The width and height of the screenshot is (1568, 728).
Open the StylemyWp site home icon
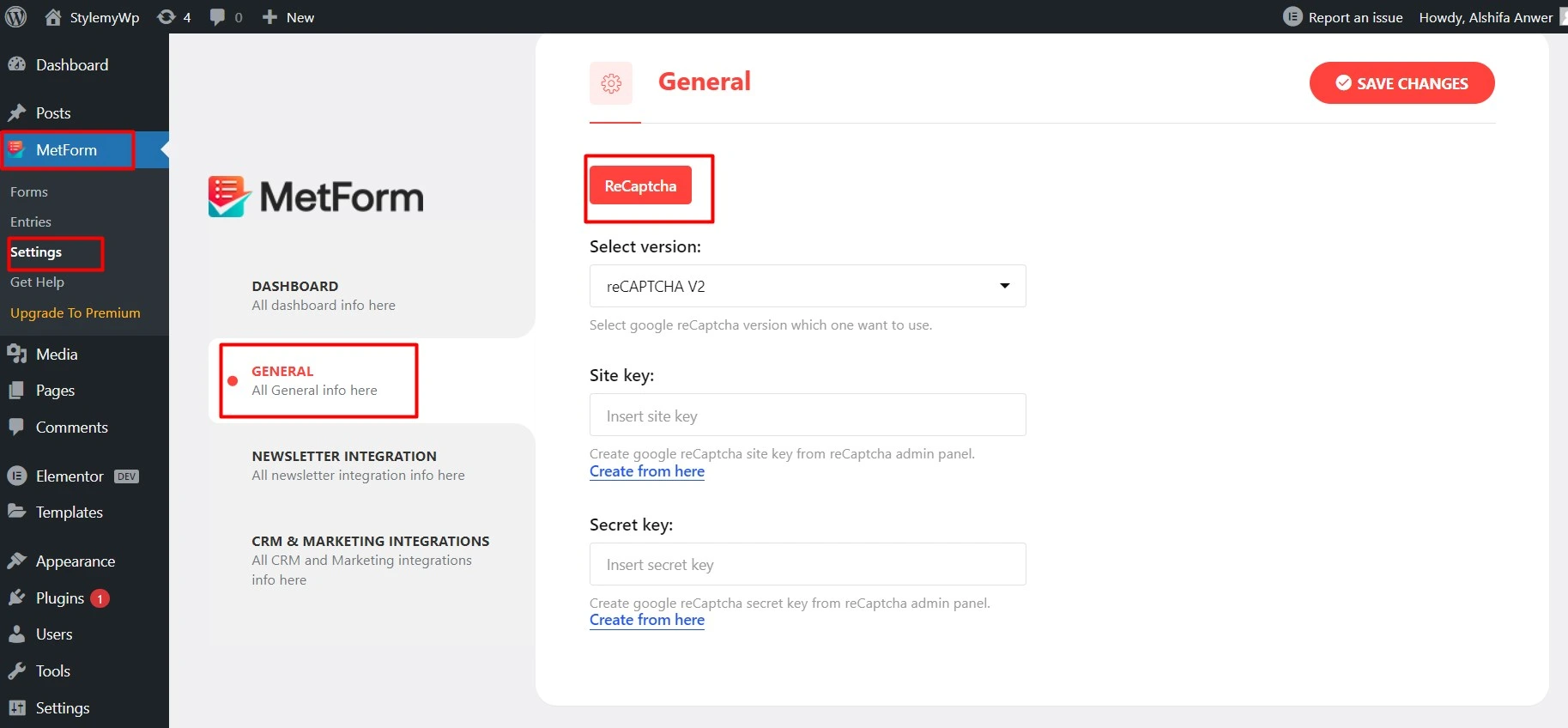point(53,17)
